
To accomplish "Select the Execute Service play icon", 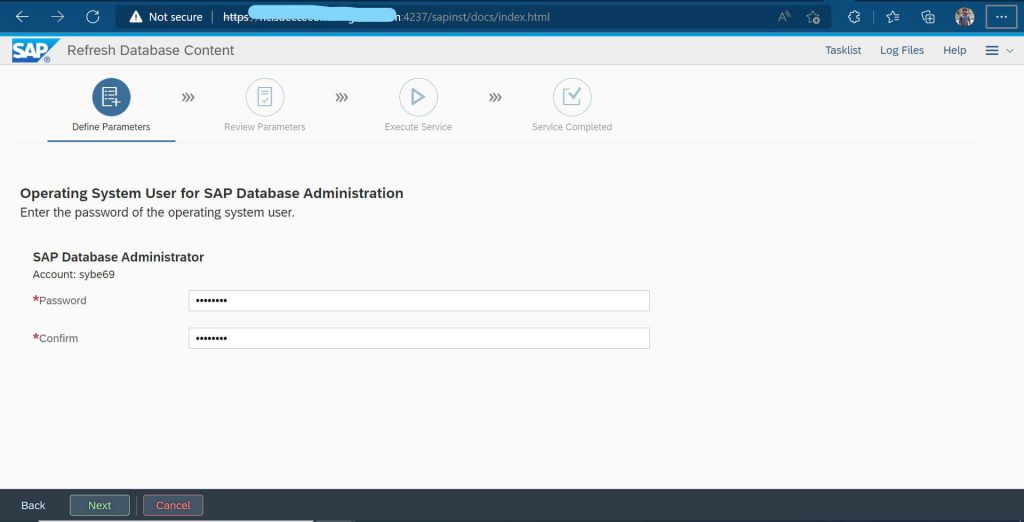I will pyautogui.click(x=418, y=97).
